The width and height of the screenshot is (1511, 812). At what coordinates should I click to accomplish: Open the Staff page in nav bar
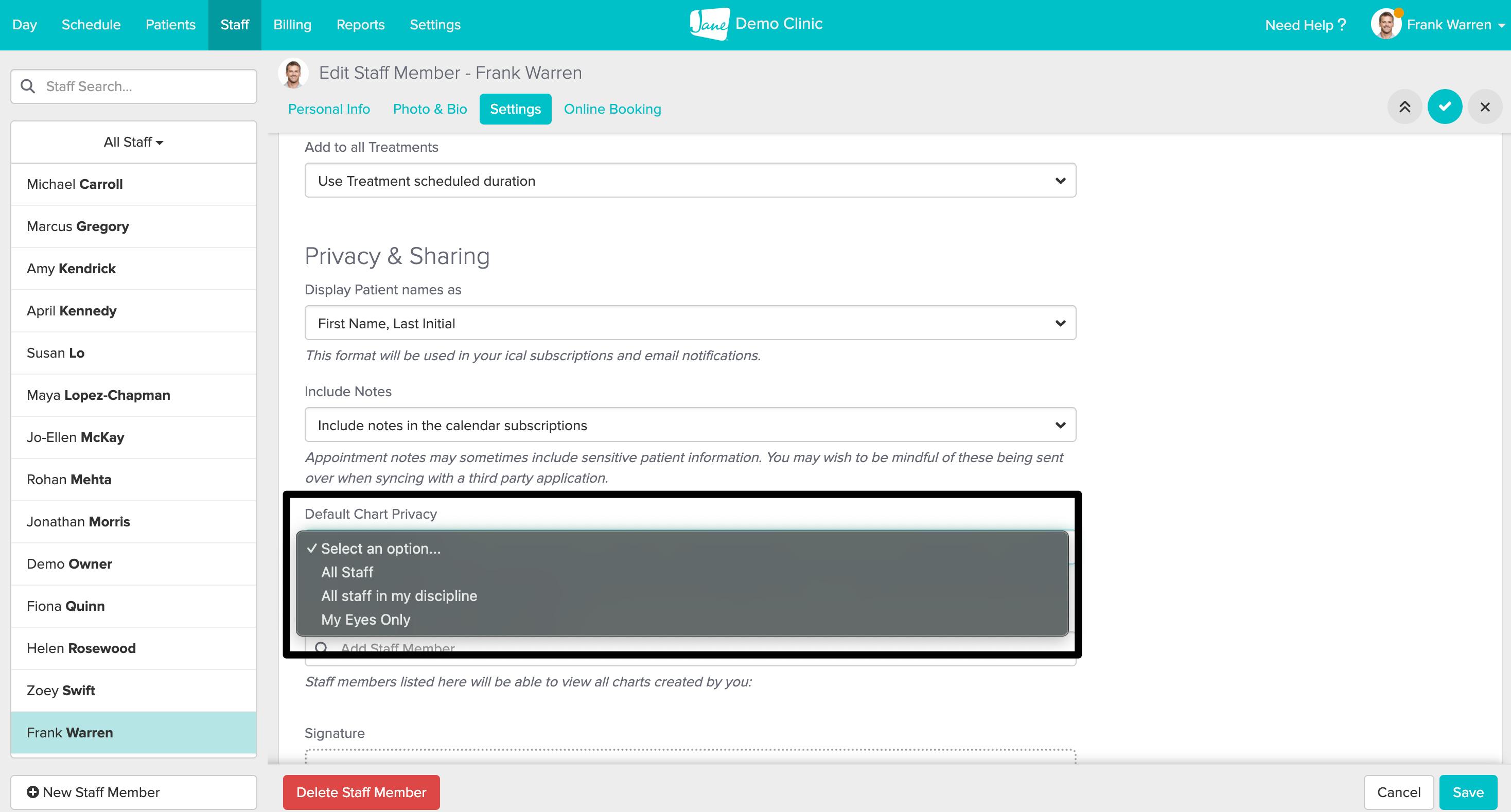click(x=235, y=25)
